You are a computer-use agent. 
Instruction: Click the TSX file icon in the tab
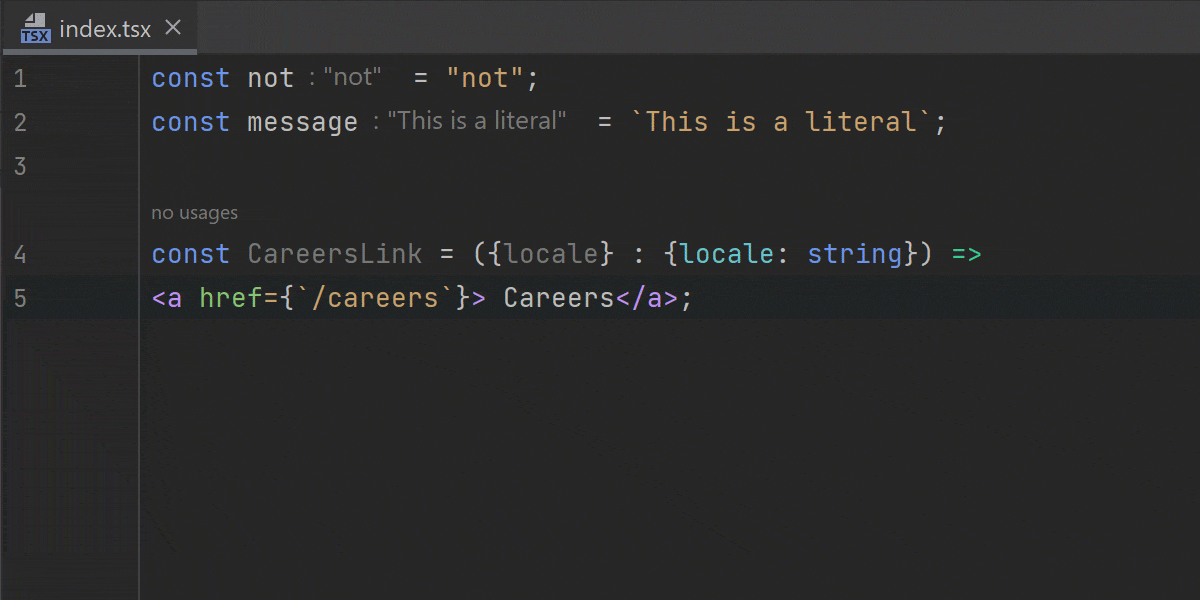(x=35, y=29)
